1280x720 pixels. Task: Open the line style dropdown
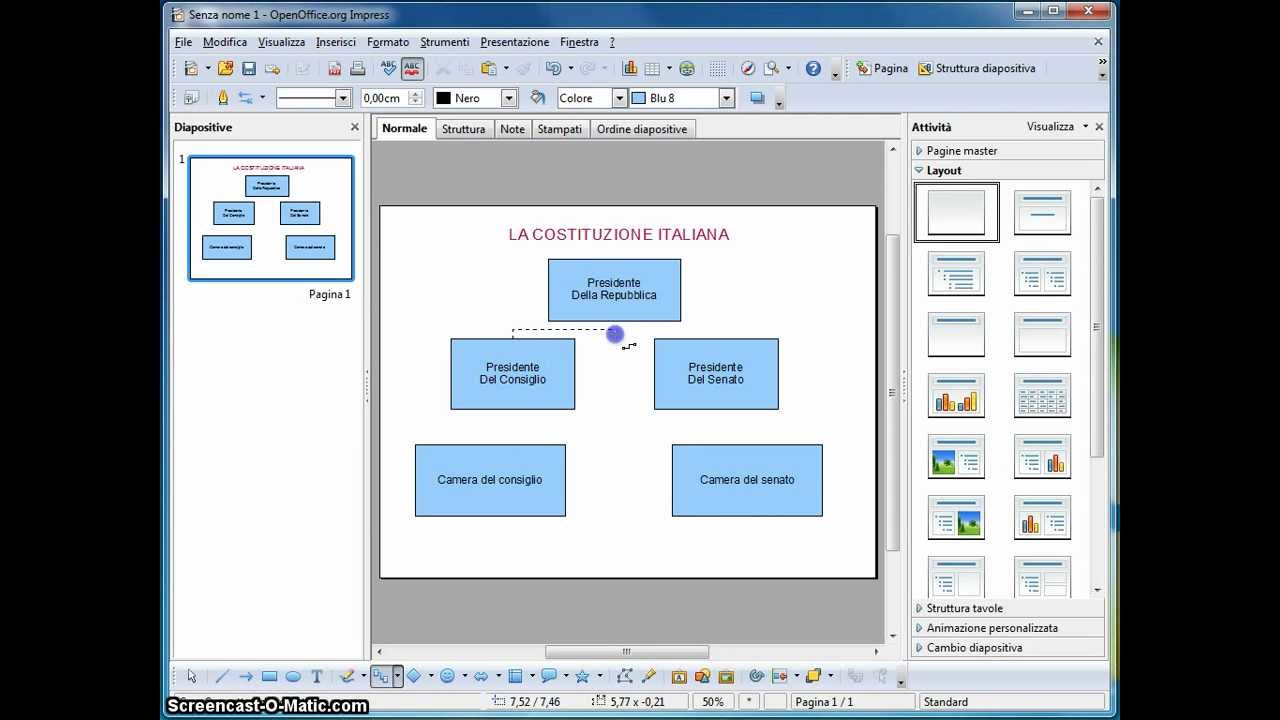(x=343, y=98)
